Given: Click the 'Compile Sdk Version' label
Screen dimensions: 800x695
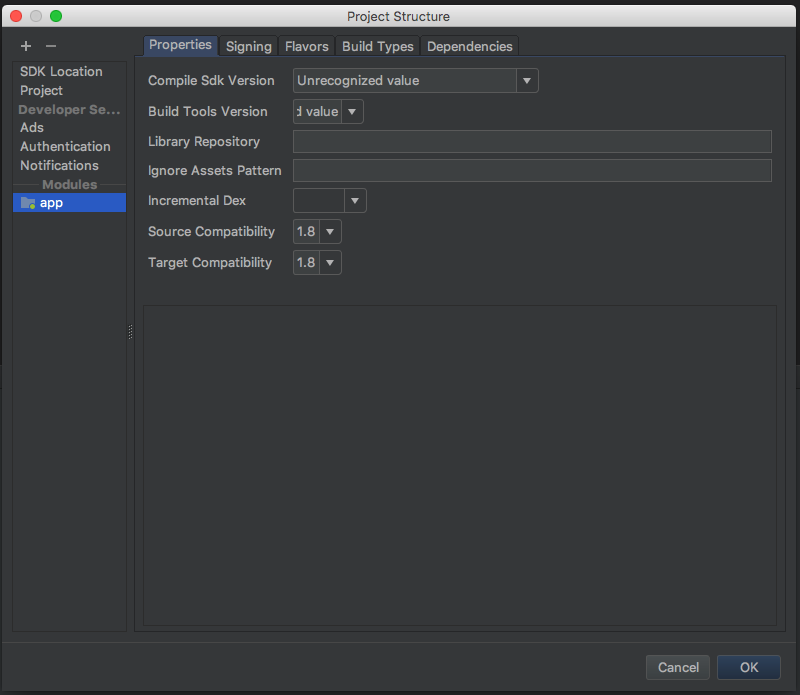Looking at the screenshot, I should point(211,81).
